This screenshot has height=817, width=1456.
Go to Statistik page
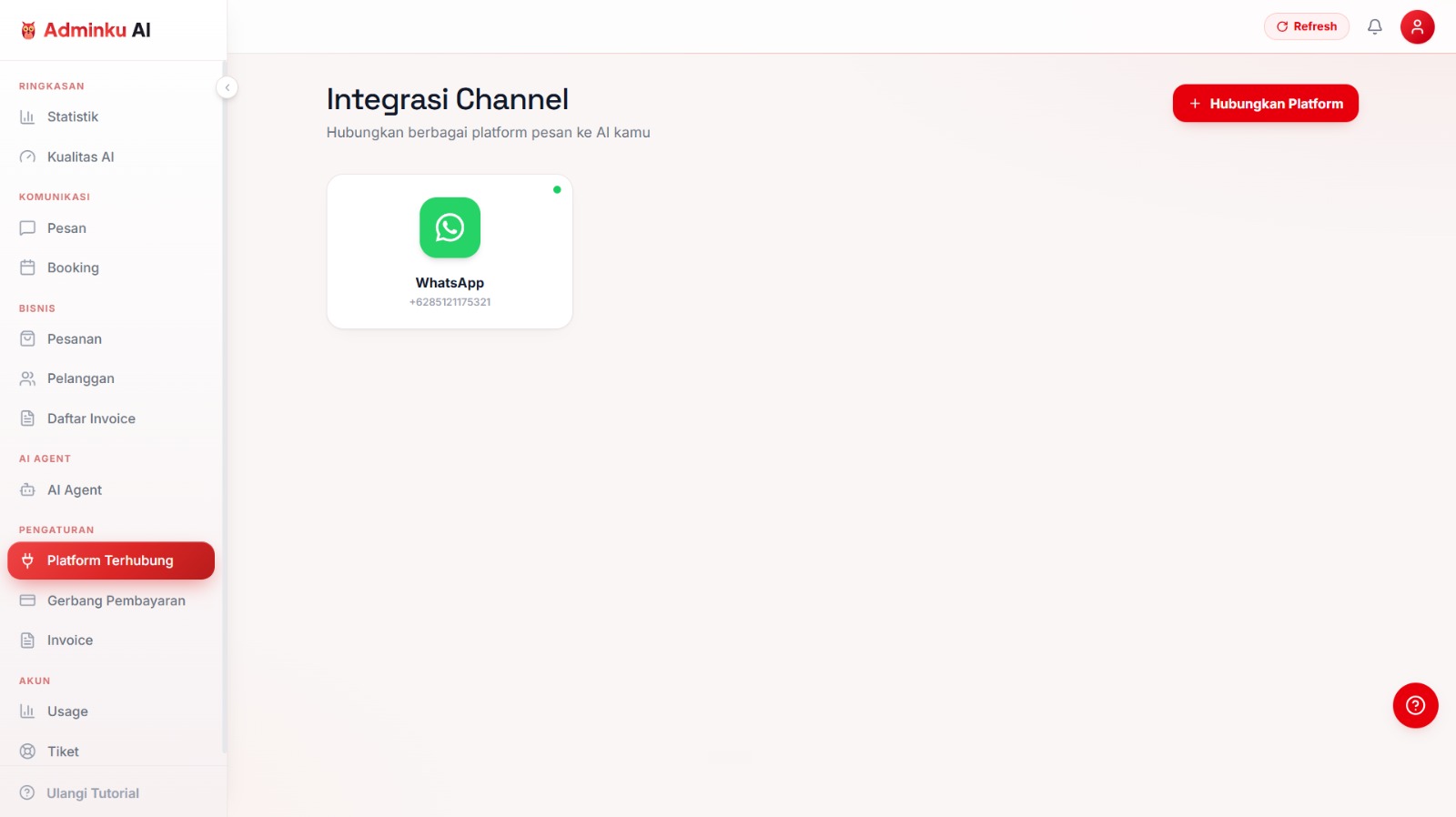tap(111, 116)
